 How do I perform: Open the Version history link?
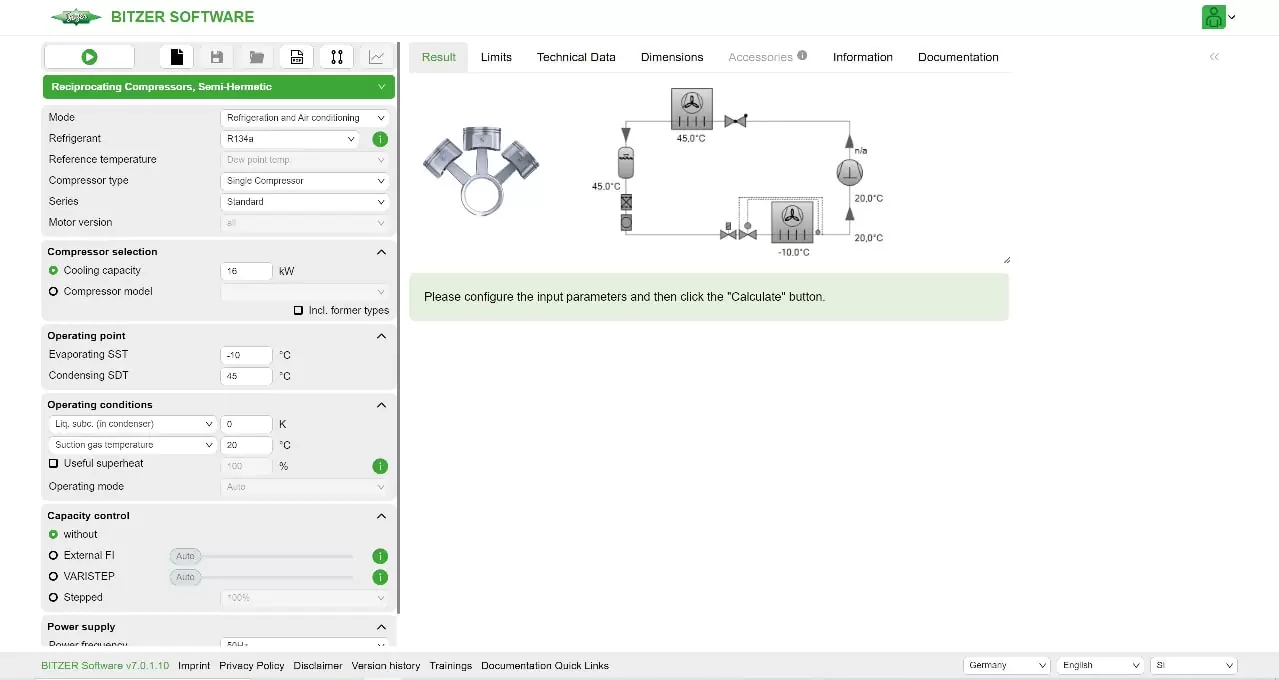point(386,665)
